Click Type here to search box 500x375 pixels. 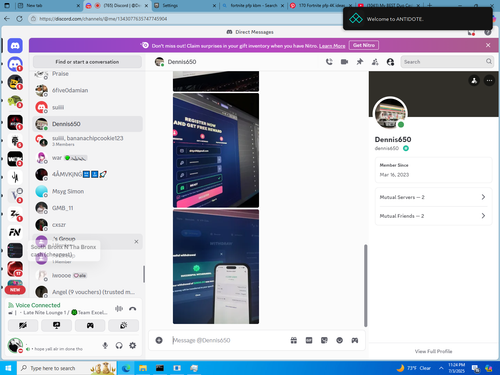tap(67, 368)
